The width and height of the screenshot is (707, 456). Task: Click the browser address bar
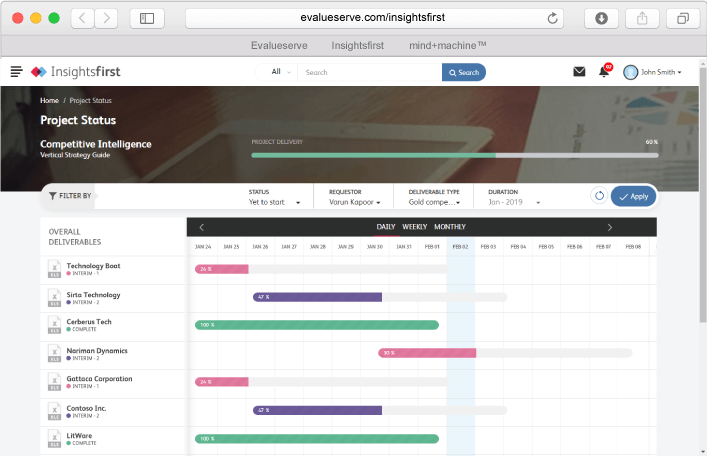coord(374,18)
